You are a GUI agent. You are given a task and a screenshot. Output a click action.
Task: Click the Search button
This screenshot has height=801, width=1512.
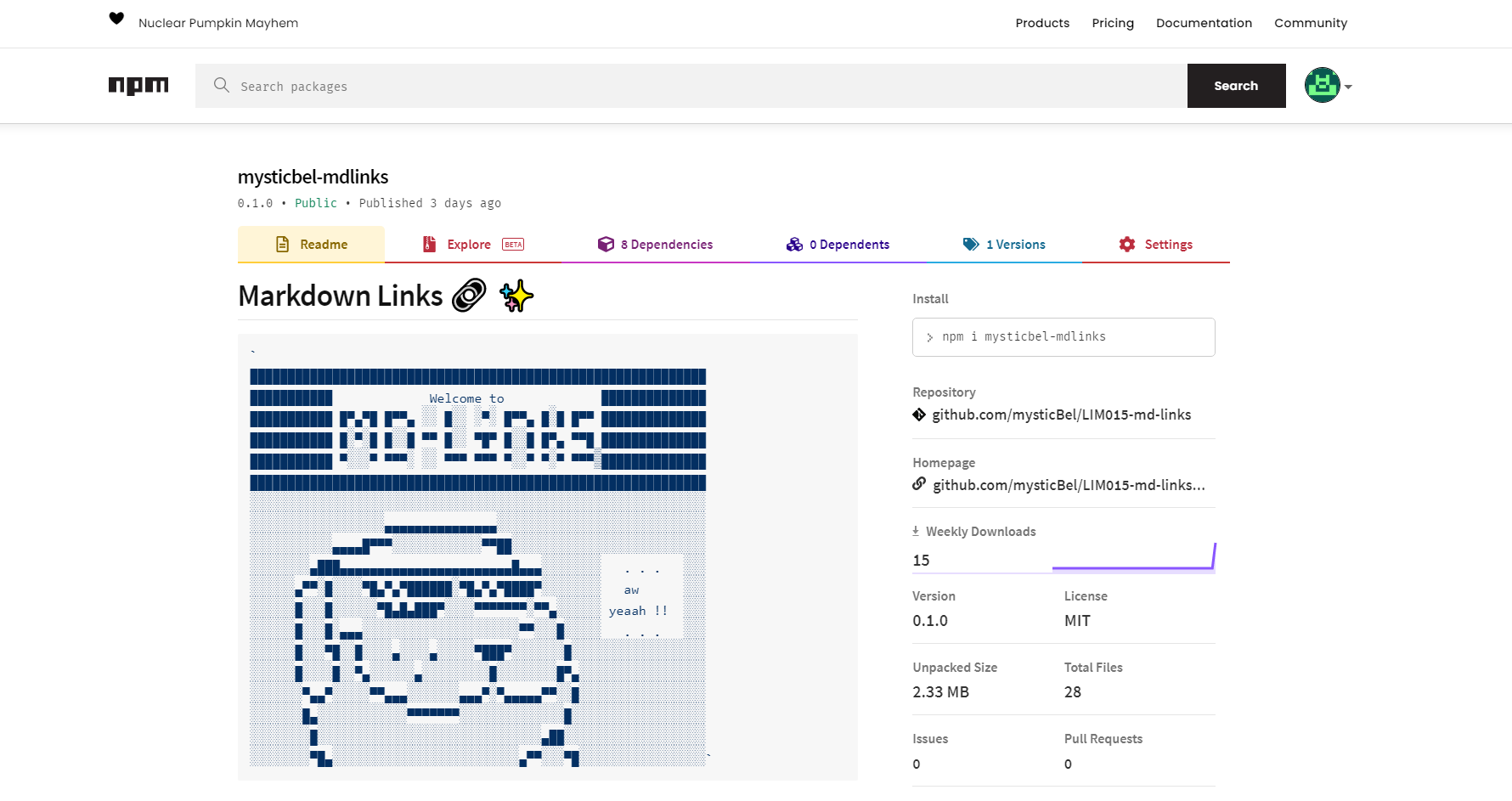coord(1237,86)
